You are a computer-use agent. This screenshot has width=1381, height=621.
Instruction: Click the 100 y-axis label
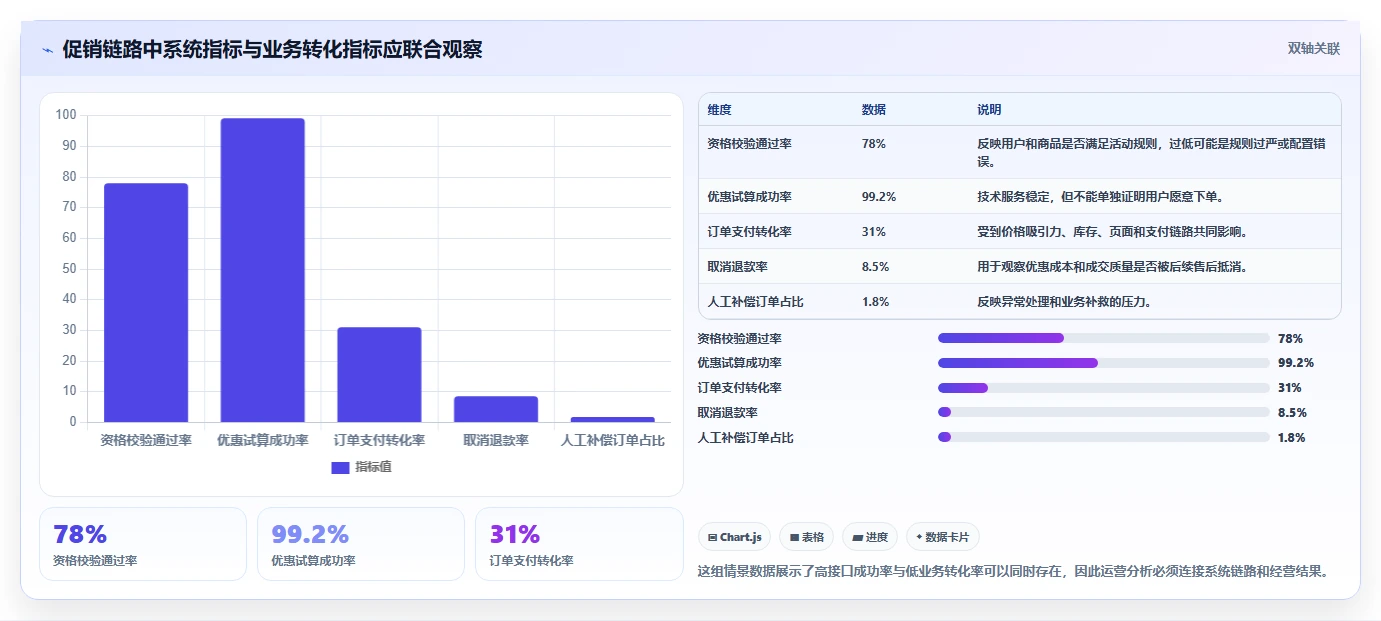(66, 115)
